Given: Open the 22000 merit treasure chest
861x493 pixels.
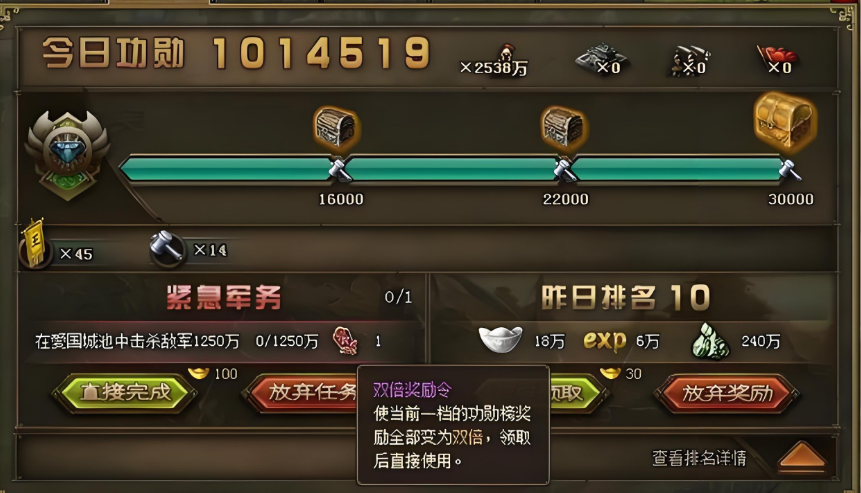Looking at the screenshot, I should coord(564,127).
